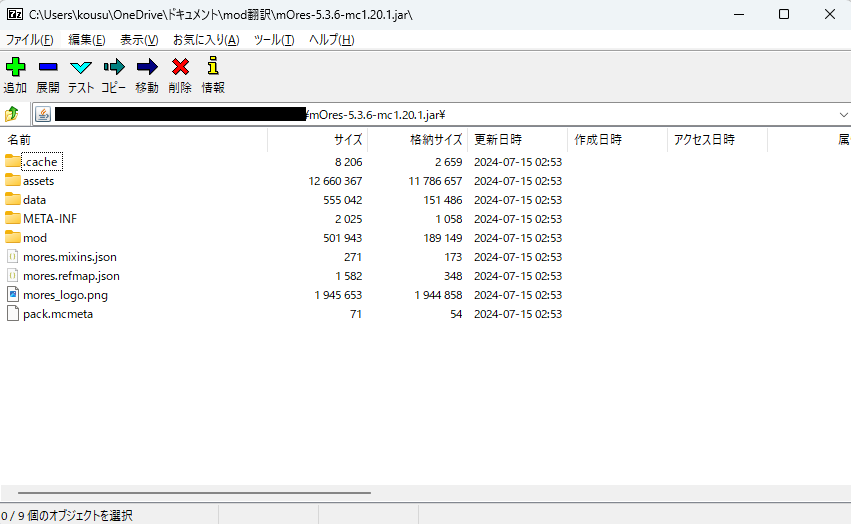Click the Move (移動) arrow icon
851x524 pixels.
pos(147,68)
